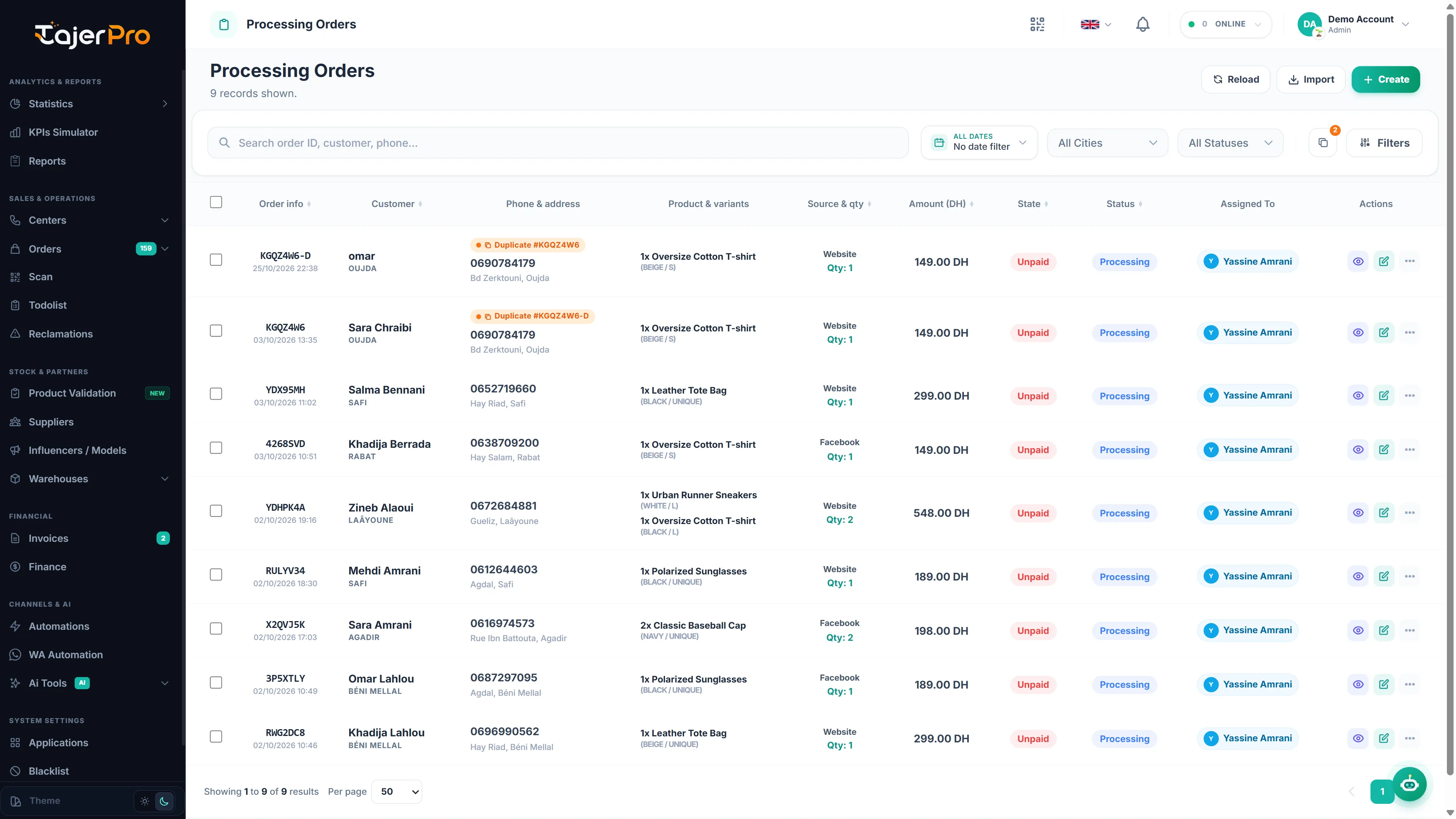Image resolution: width=1456 pixels, height=819 pixels.
Task: Select all orders with header checkbox
Action: tap(216, 202)
